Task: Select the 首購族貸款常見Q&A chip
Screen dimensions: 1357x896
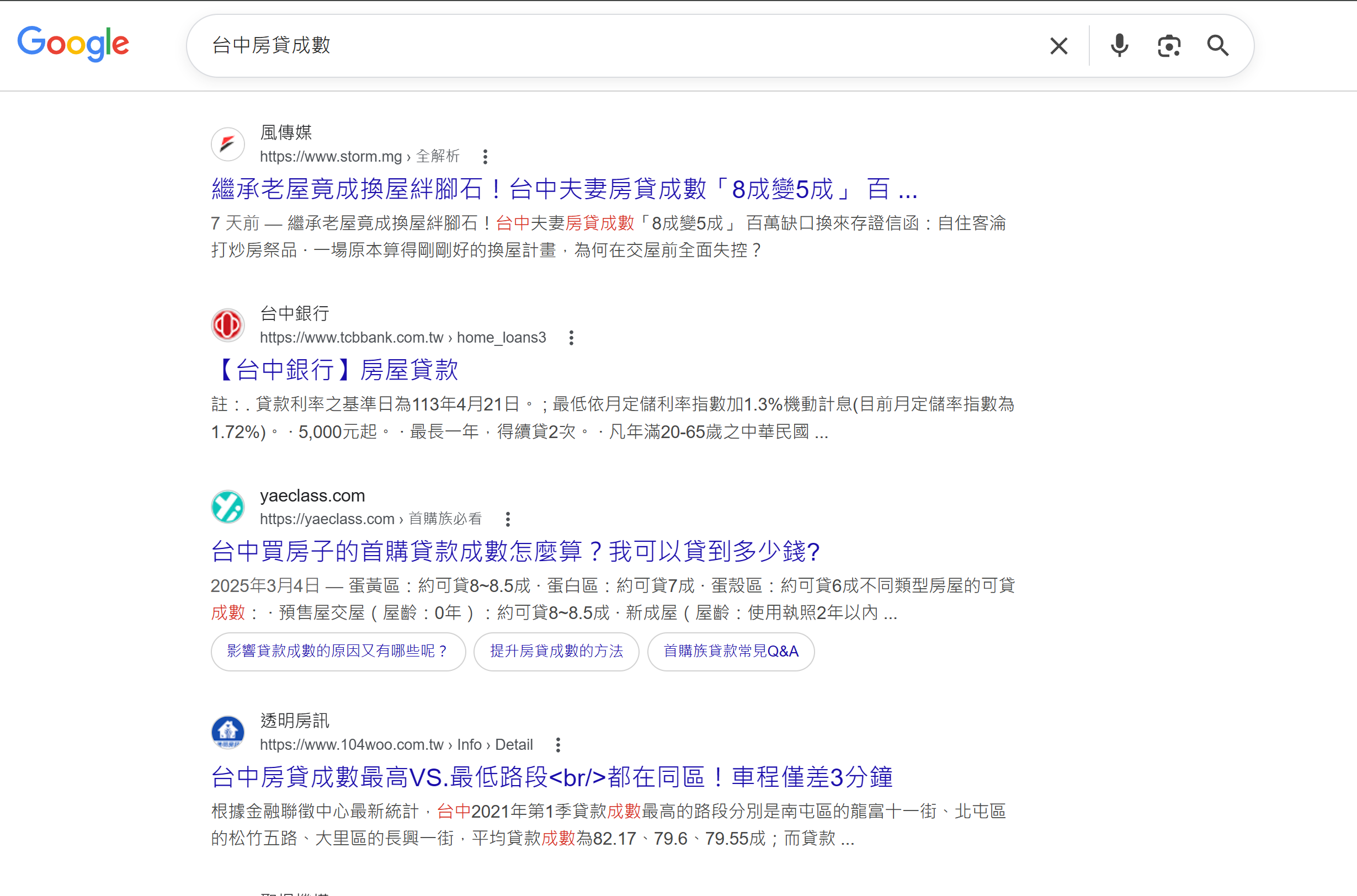Action: point(730,652)
